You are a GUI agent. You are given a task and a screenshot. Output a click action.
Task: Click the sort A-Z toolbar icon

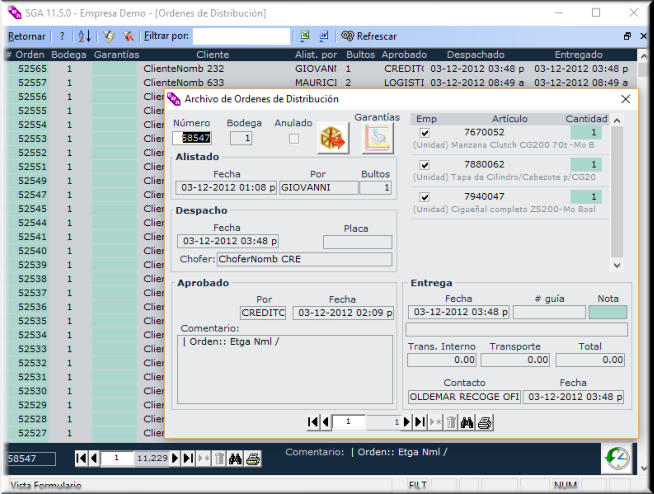(x=84, y=36)
